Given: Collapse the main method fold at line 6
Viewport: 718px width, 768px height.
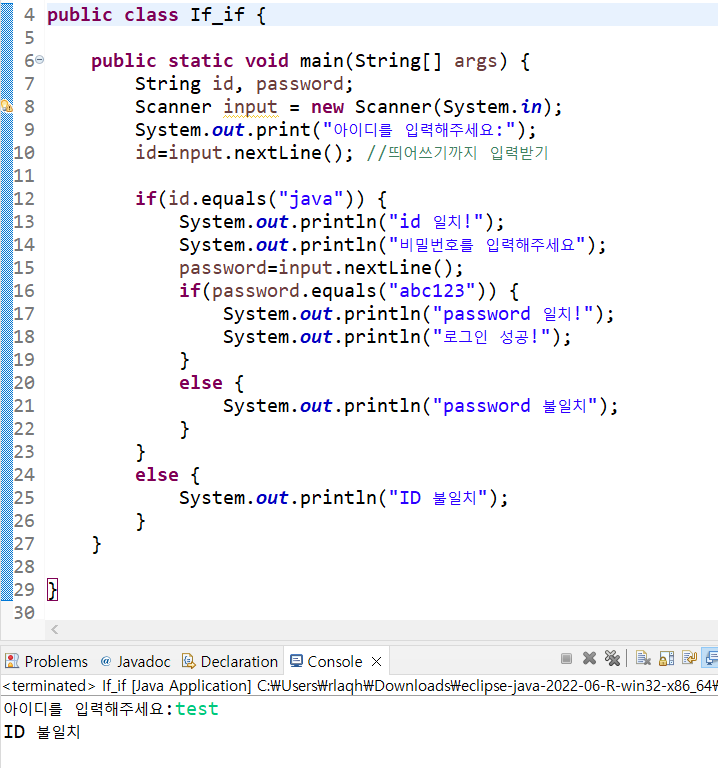Looking at the screenshot, I should click(40, 60).
